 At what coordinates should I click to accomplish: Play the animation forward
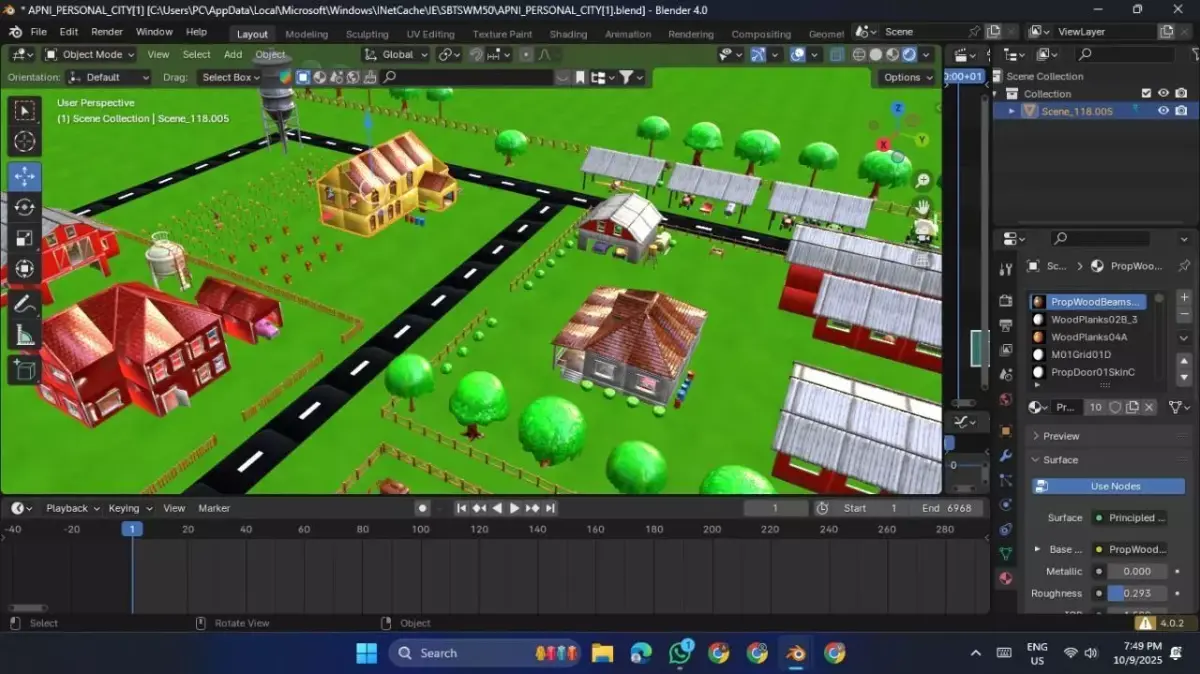click(x=514, y=508)
